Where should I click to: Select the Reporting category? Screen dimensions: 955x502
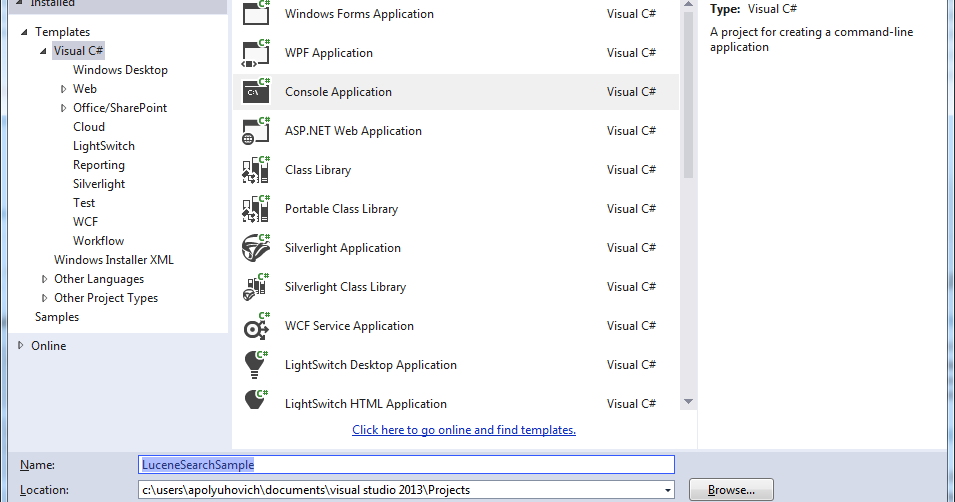tap(99, 165)
